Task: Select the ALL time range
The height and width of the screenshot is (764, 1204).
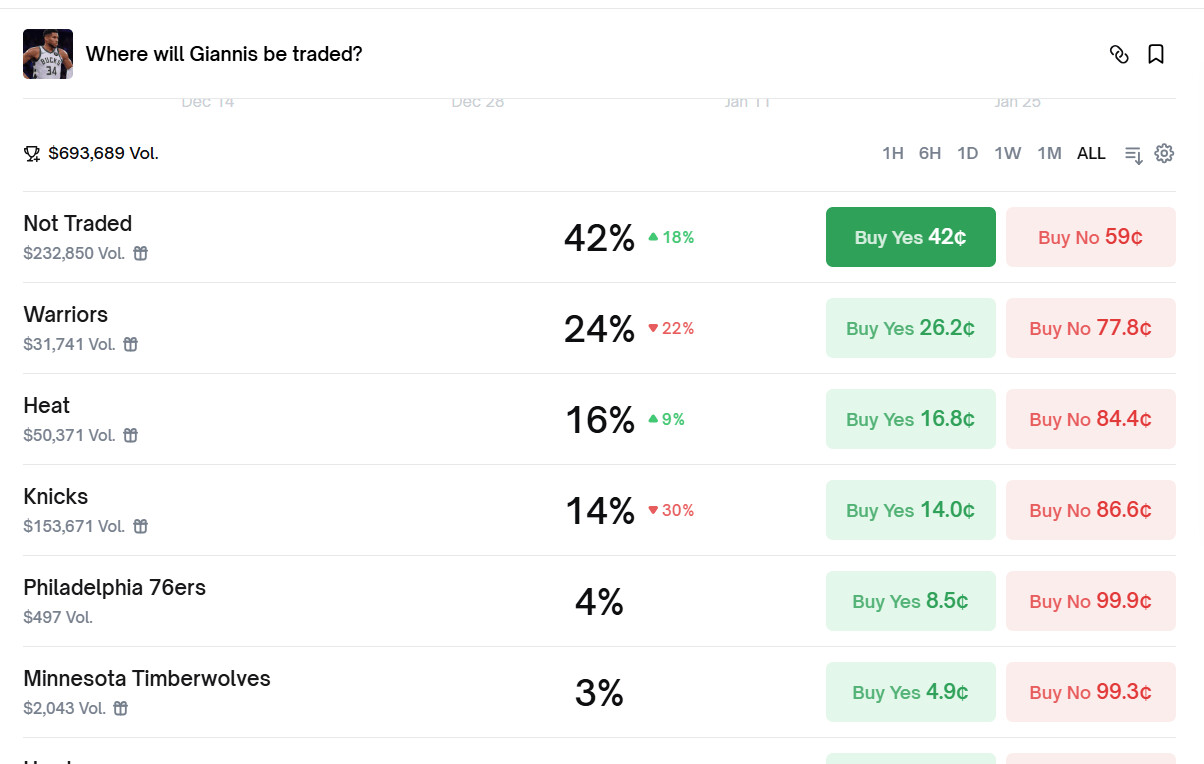Action: (x=1091, y=153)
